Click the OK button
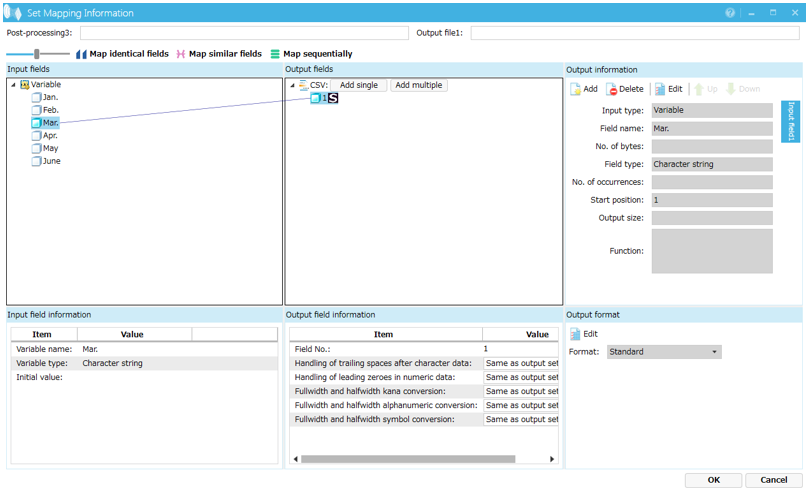The image size is (808, 495). (713, 480)
